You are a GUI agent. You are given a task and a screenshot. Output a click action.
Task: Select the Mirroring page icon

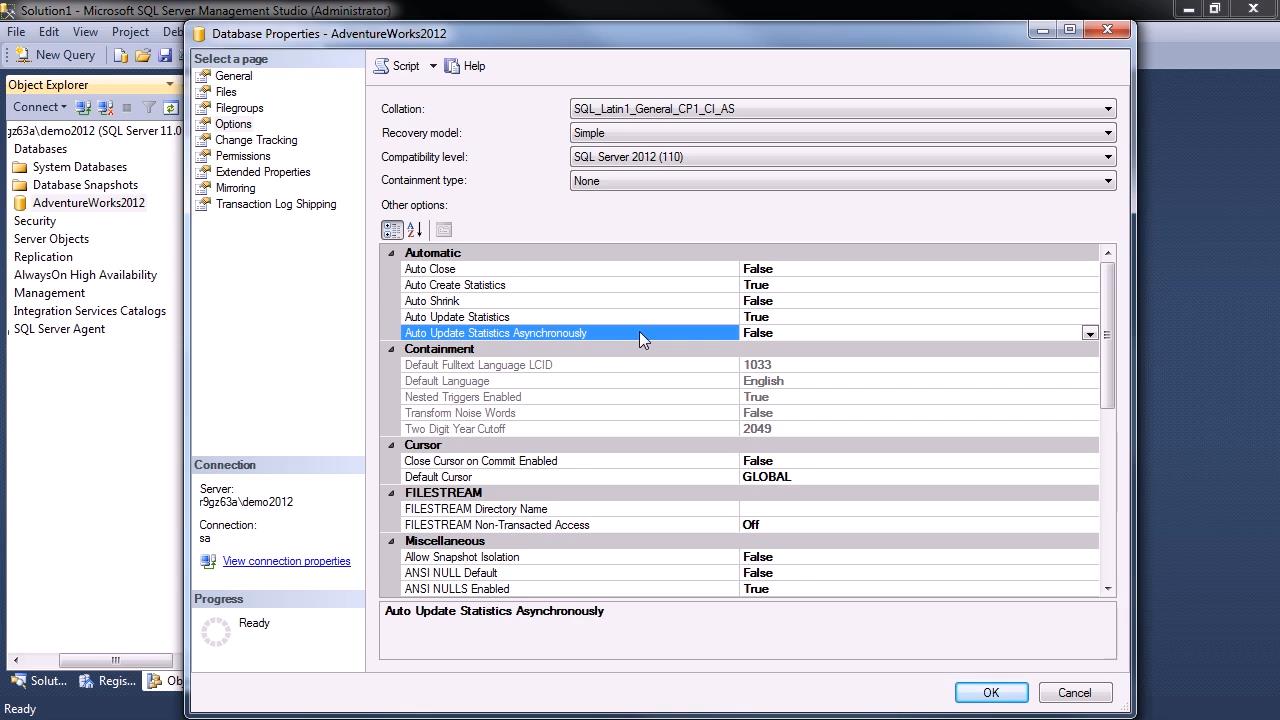pyautogui.click(x=203, y=188)
